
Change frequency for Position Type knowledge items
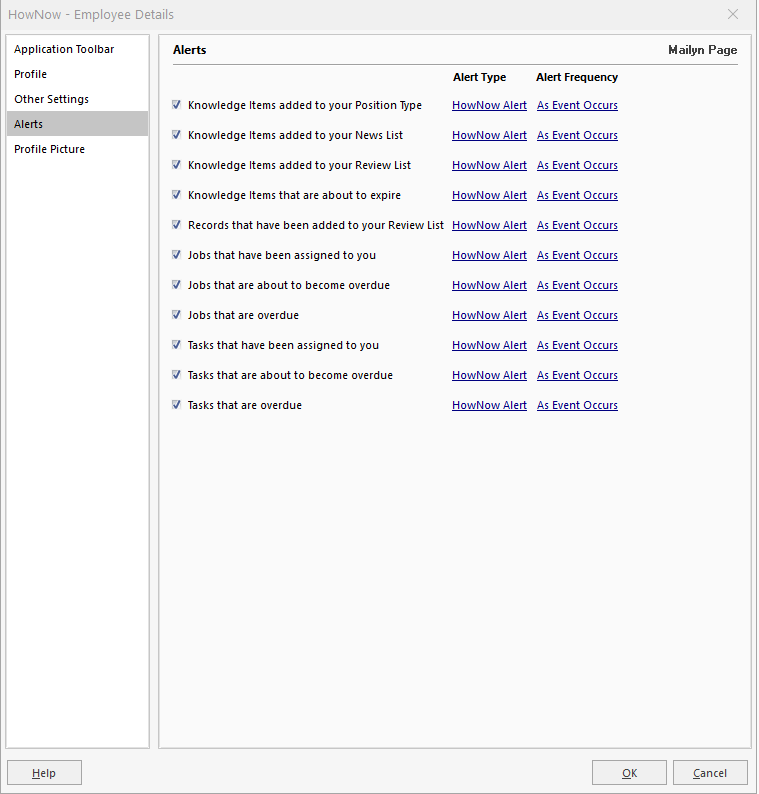pos(577,105)
